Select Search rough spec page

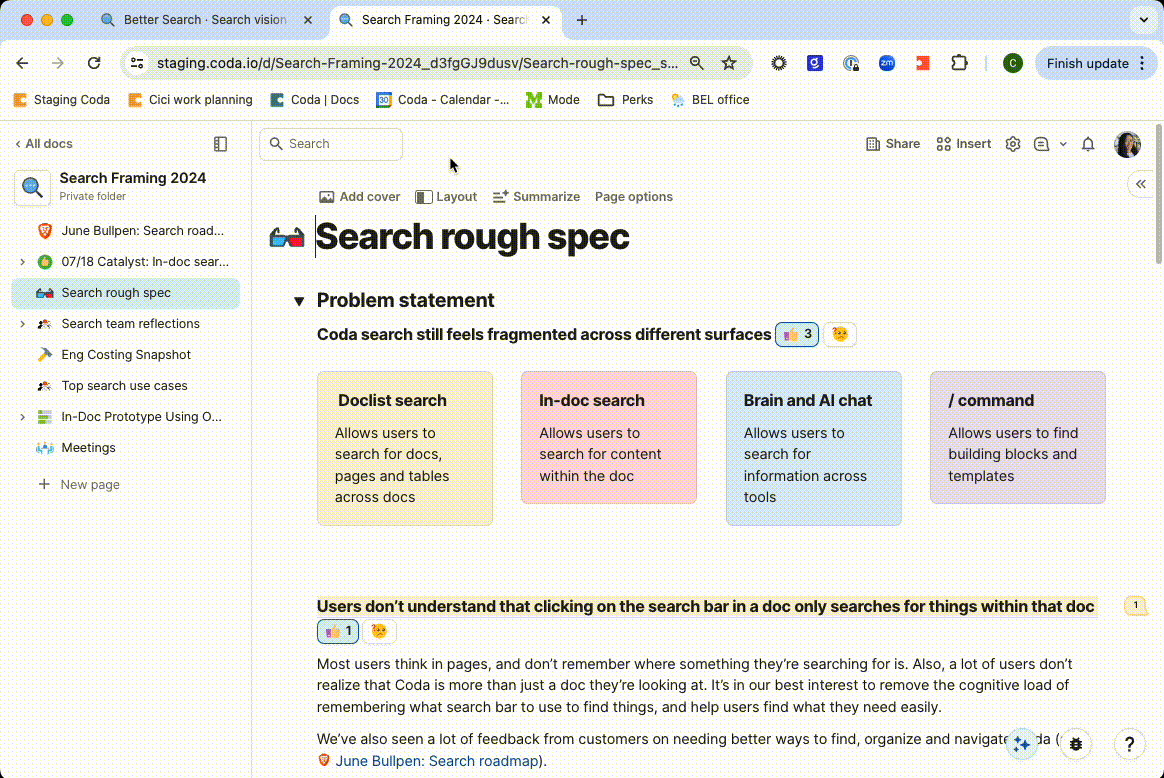(x=126, y=293)
